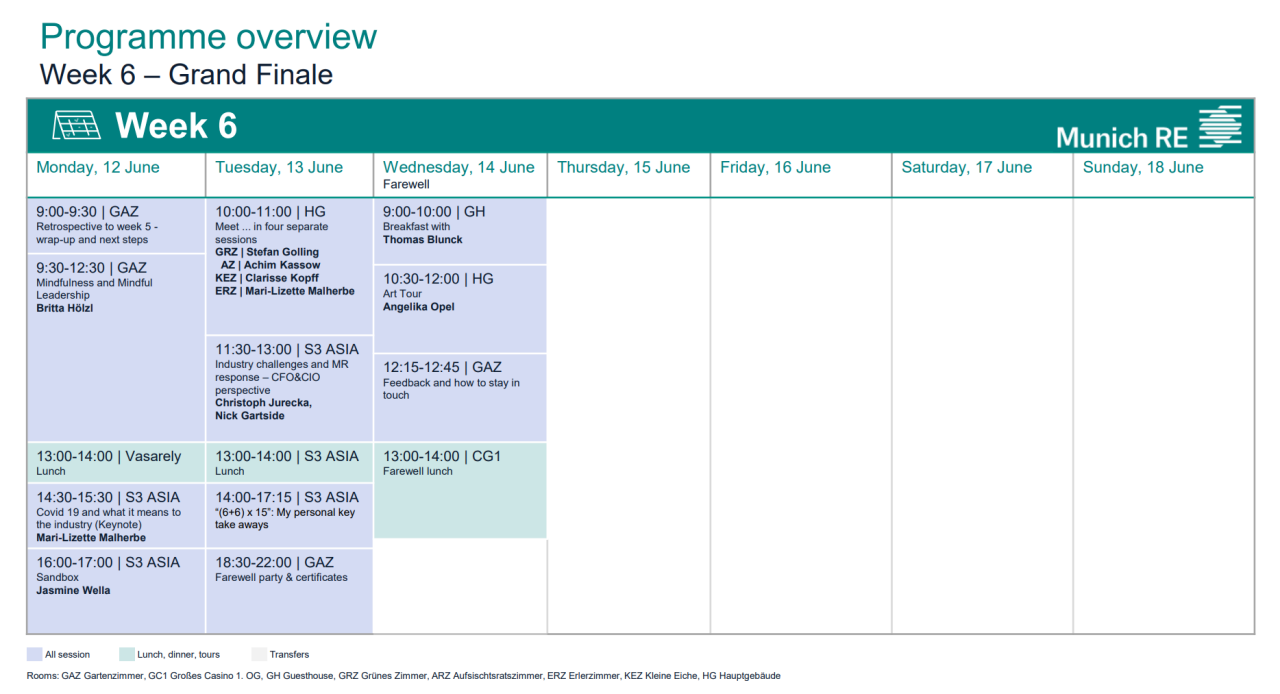
Task: Select the Tuesday, 13 June column header
Action: [279, 168]
